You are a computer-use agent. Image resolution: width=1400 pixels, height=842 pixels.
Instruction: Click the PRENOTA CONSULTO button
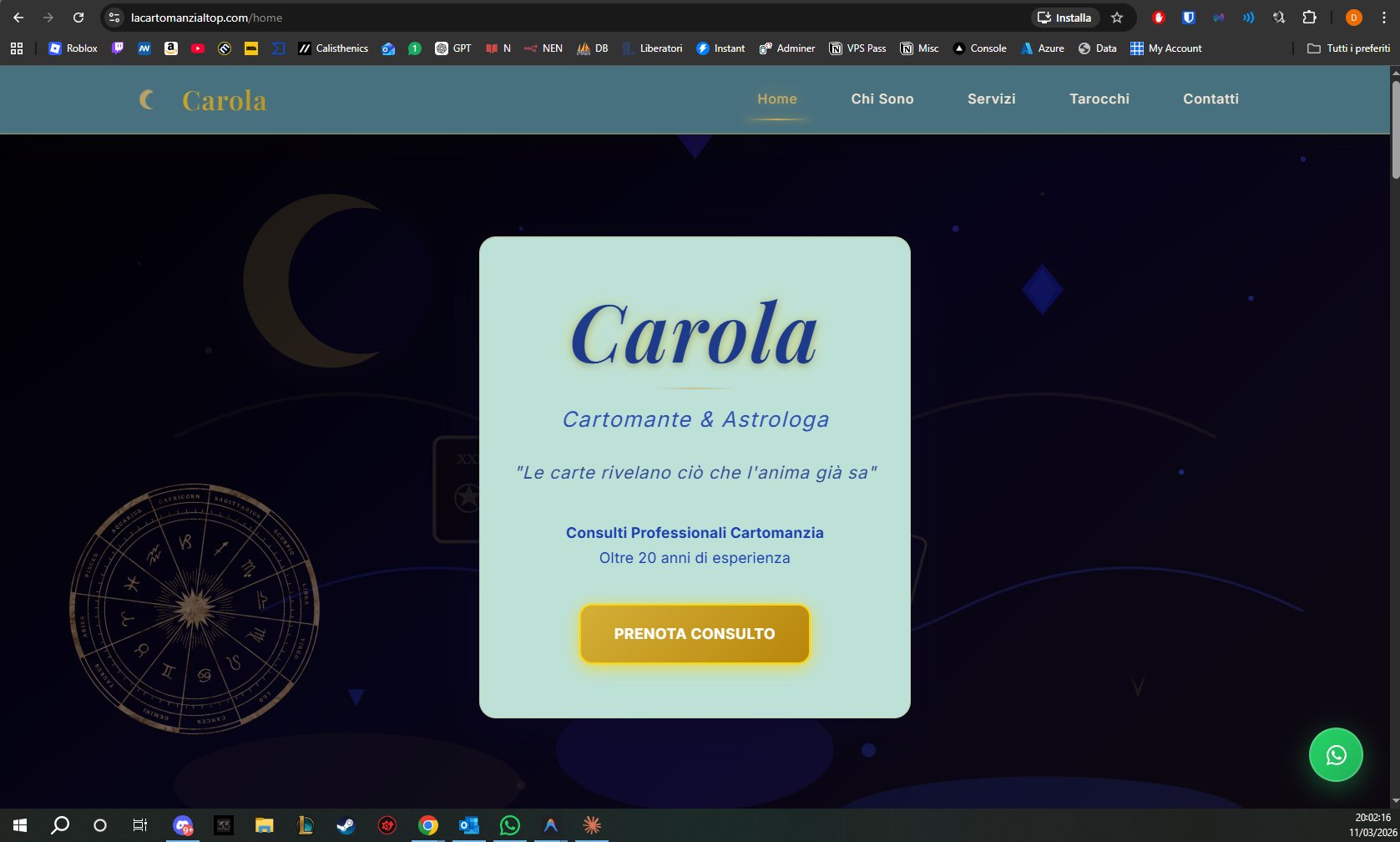click(x=694, y=633)
